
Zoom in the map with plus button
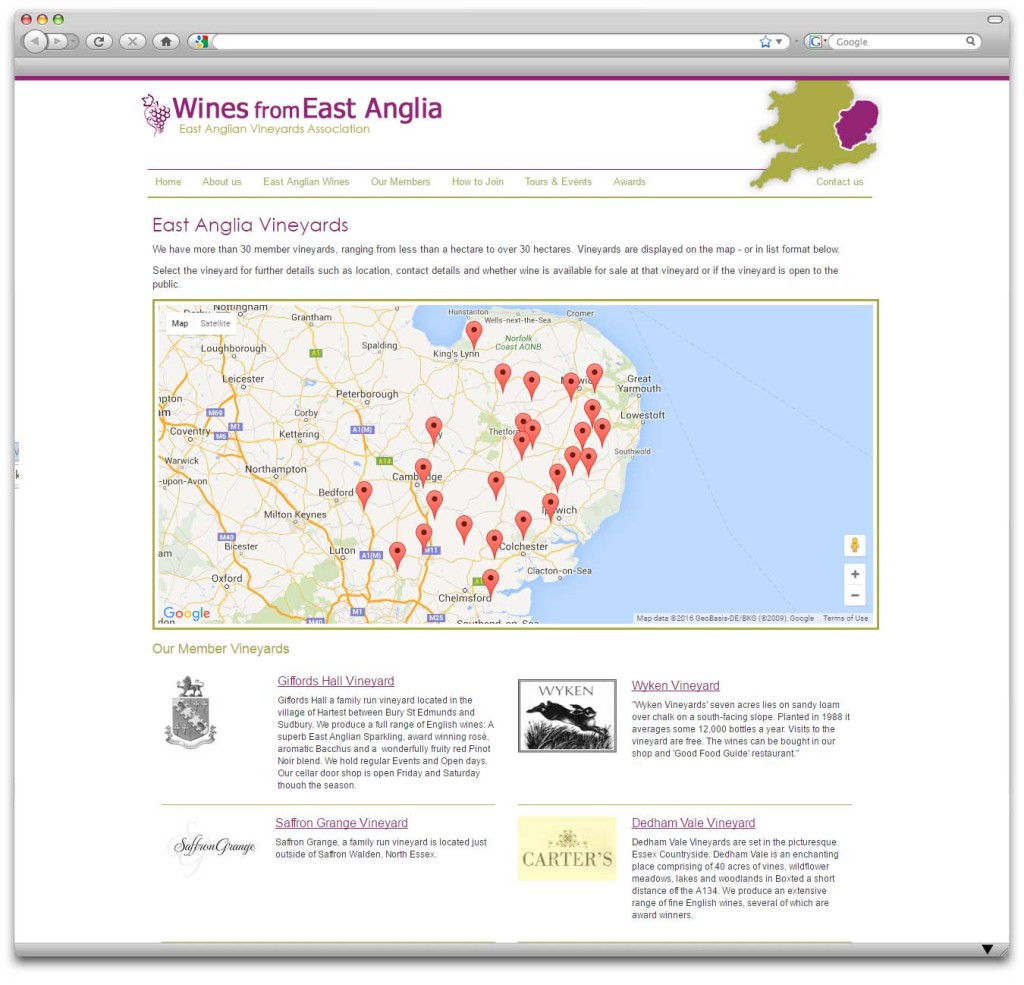(854, 574)
